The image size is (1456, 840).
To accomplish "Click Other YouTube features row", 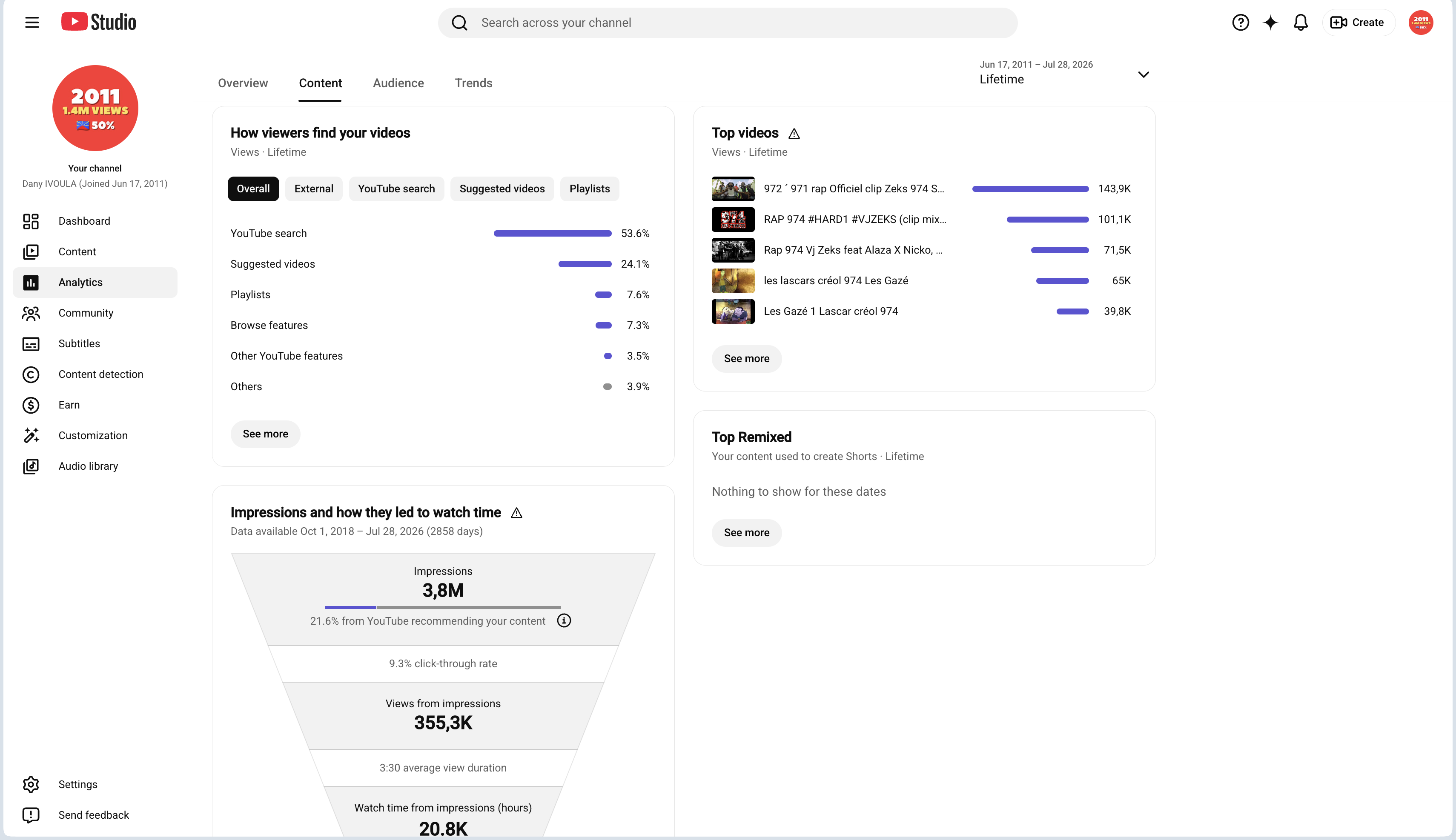I will (440, 355).
